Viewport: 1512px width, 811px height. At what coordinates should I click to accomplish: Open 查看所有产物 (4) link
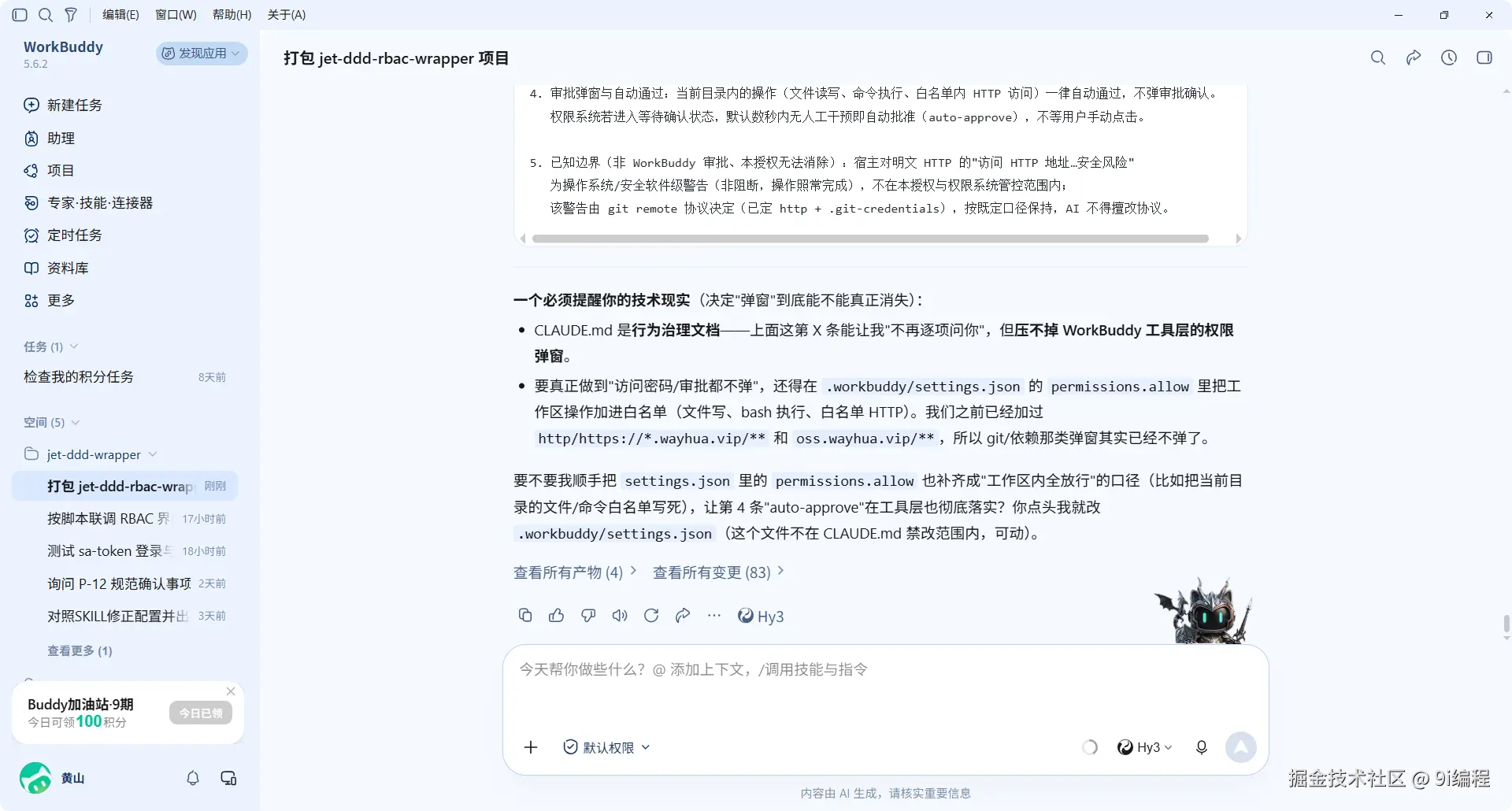575,572
